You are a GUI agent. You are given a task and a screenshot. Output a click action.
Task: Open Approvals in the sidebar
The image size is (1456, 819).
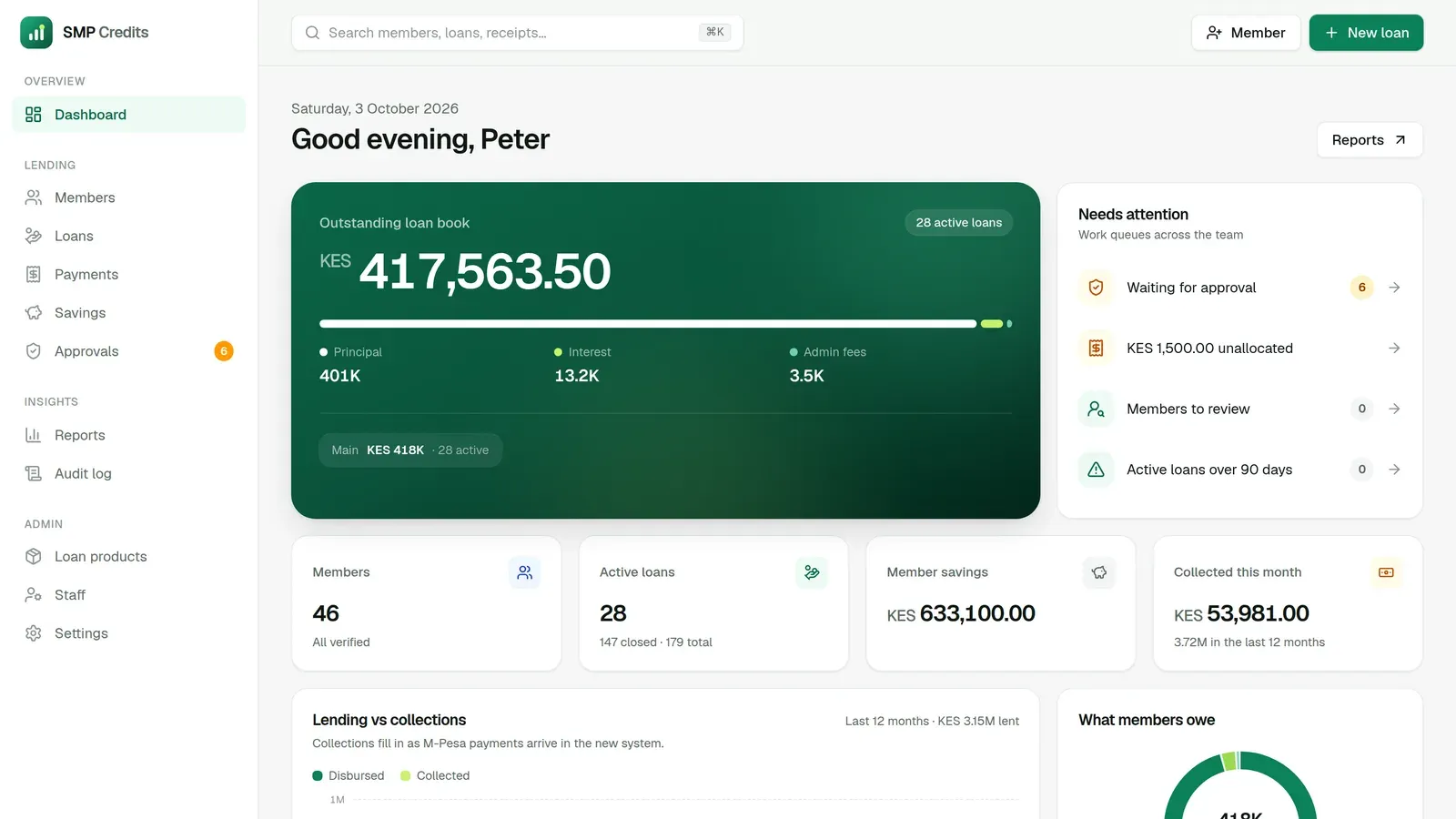[x=129, y=351]
